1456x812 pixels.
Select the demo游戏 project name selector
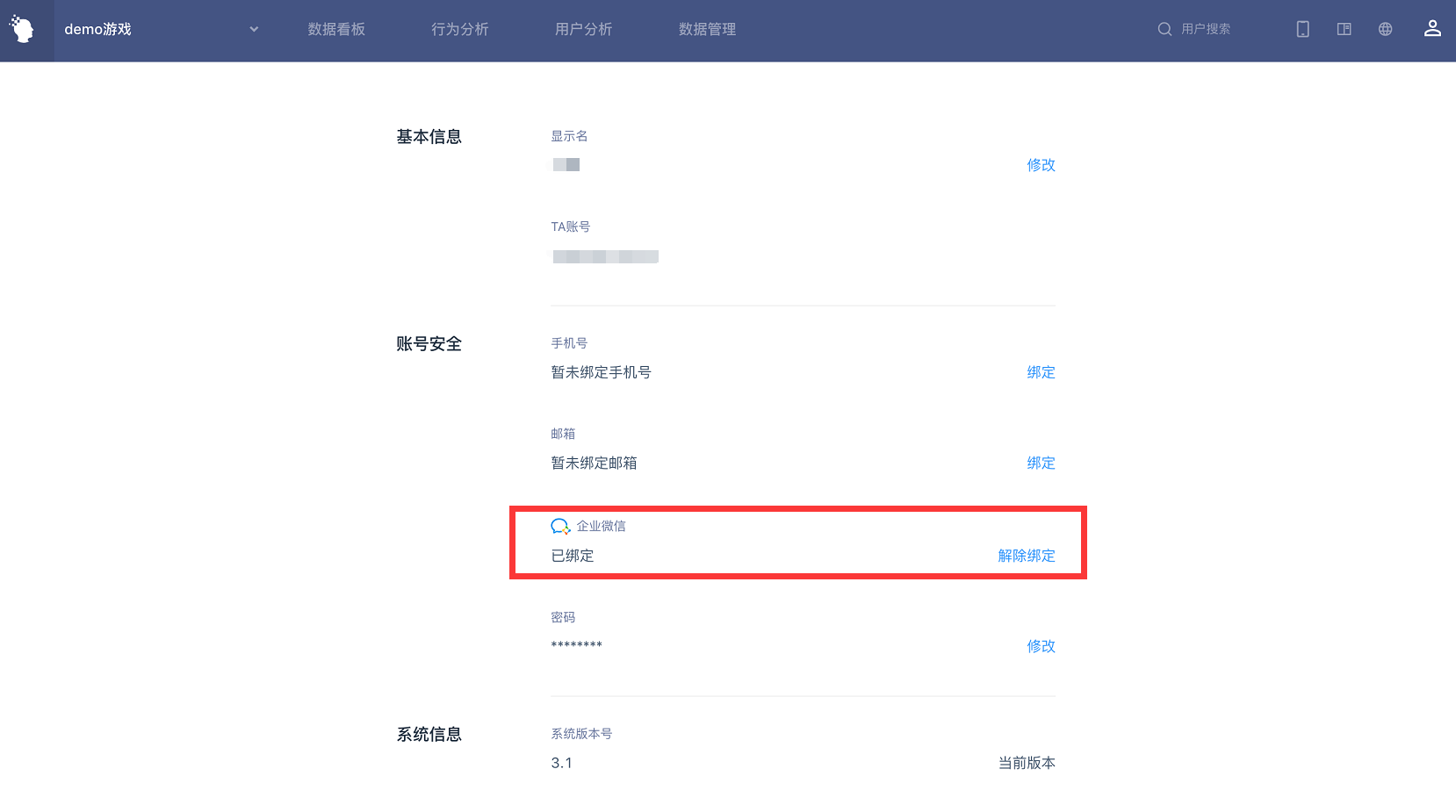coord(97,29)
